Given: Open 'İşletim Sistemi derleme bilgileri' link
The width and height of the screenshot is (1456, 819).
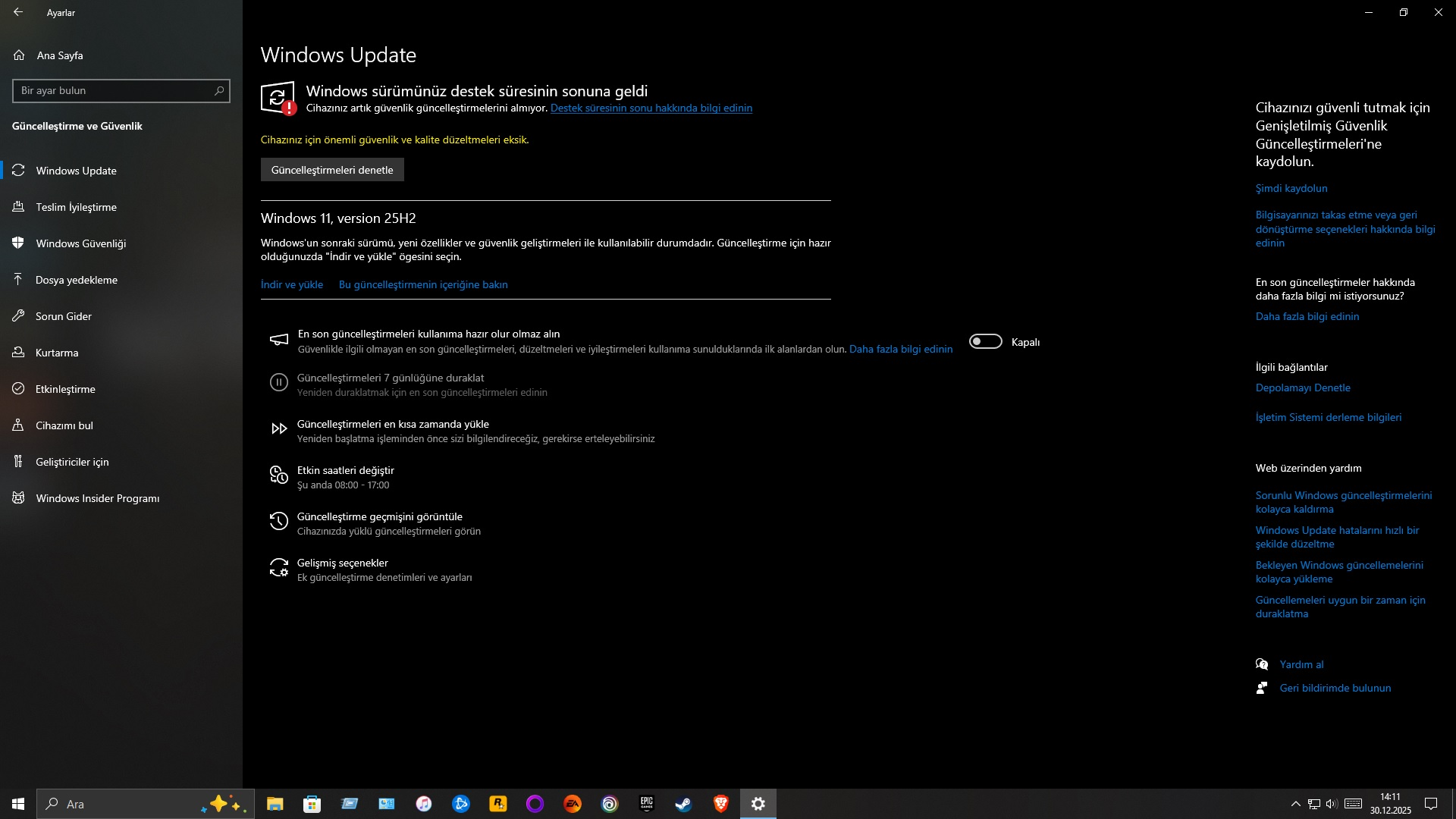Looking at the screenshot, I should 1329,418.
